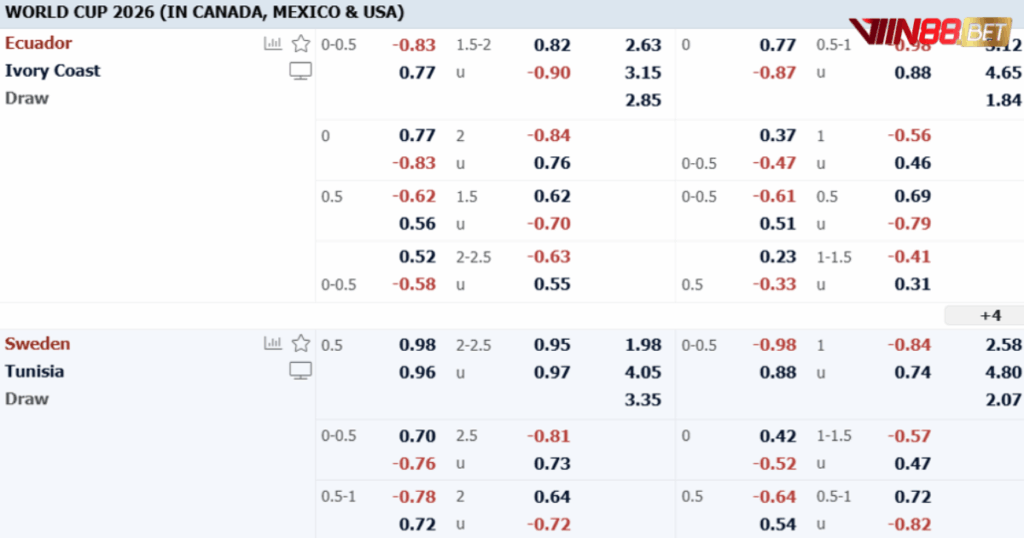Screen dimensions: 1024x538
Task: Open Sweden team name link
Action: (x=37, y=343)
